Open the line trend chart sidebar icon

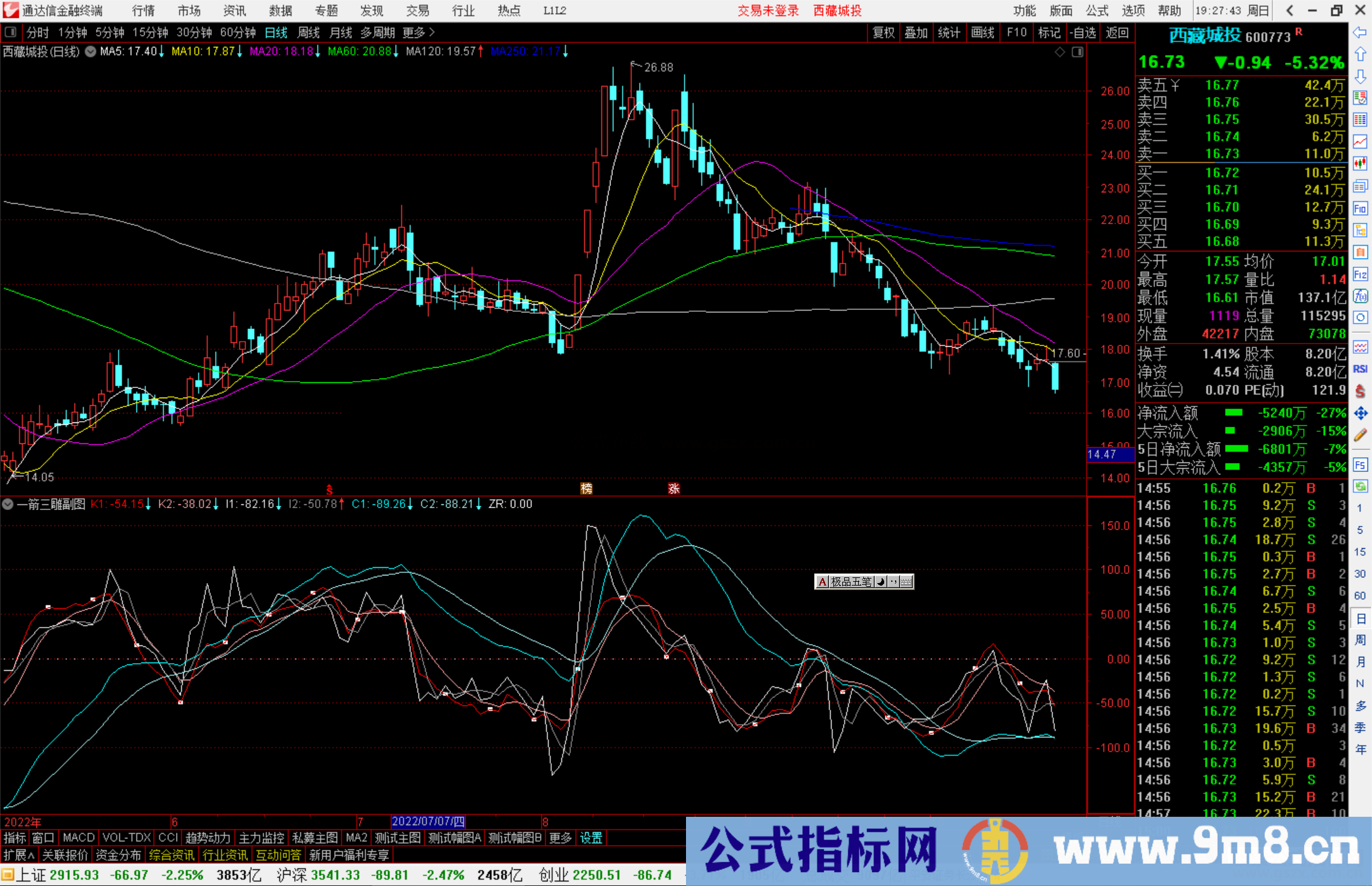1360,142
